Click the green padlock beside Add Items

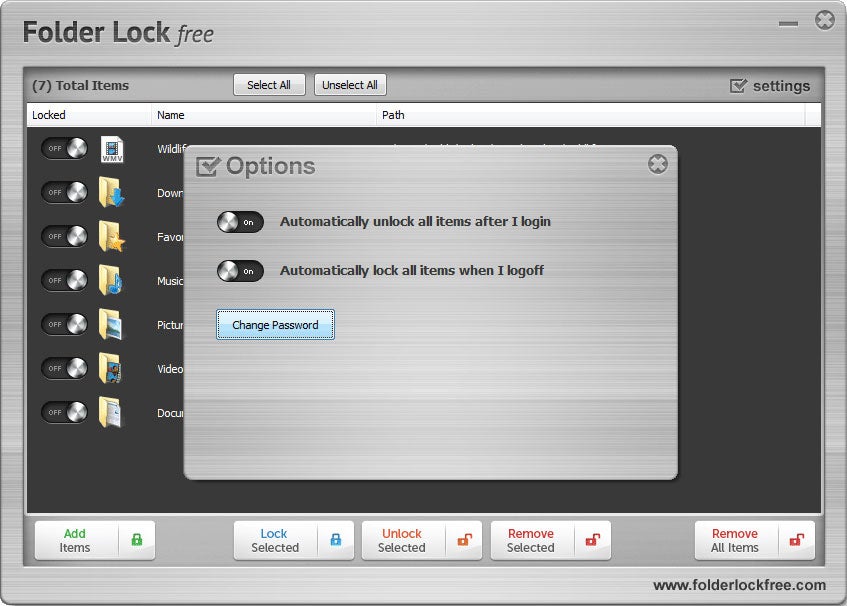click(137, 540)
